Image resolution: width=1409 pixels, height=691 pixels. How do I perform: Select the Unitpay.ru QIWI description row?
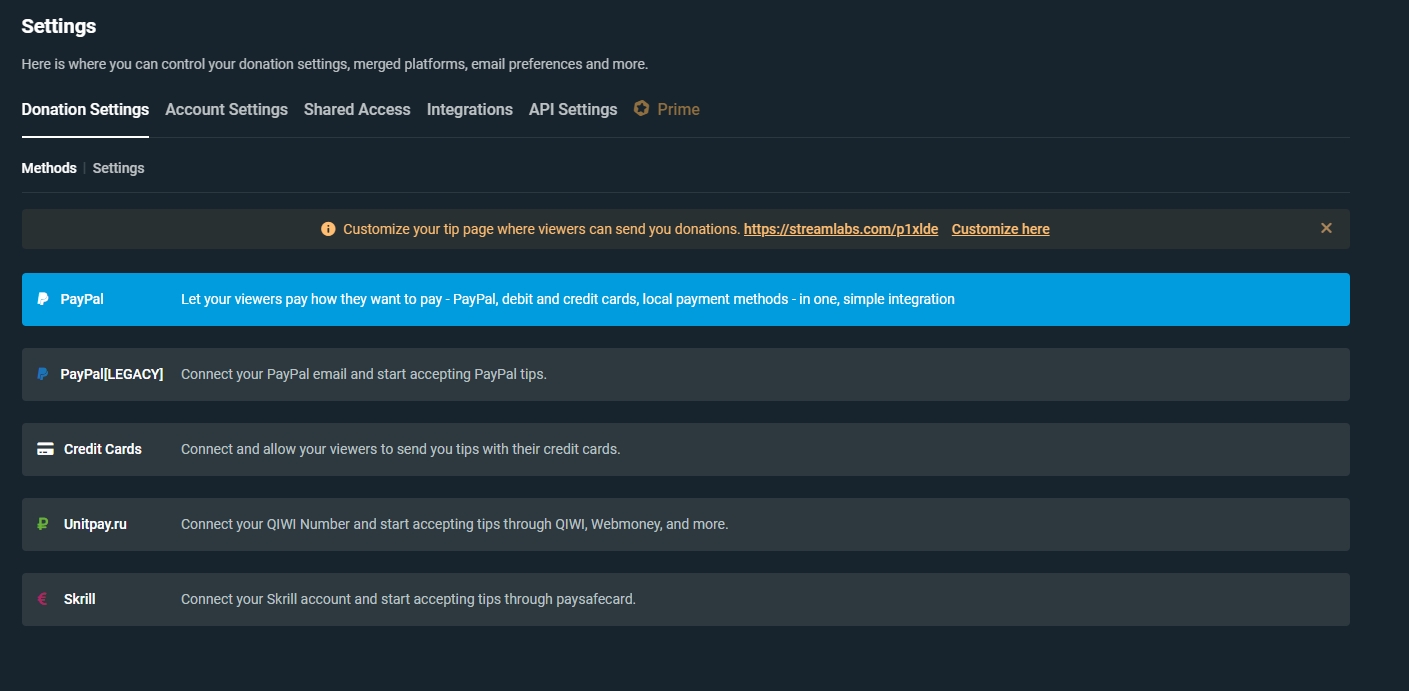tap(454, 524)
